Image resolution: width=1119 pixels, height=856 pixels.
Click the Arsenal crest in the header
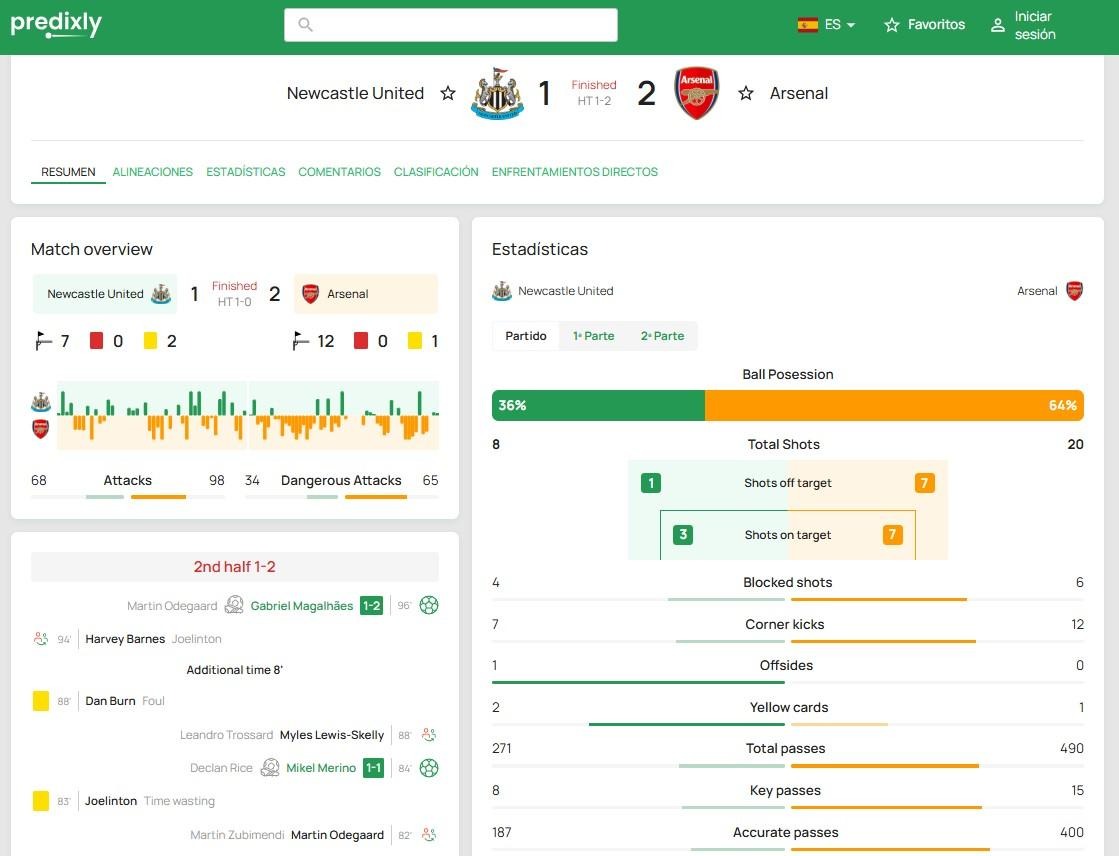pos(697,94)
